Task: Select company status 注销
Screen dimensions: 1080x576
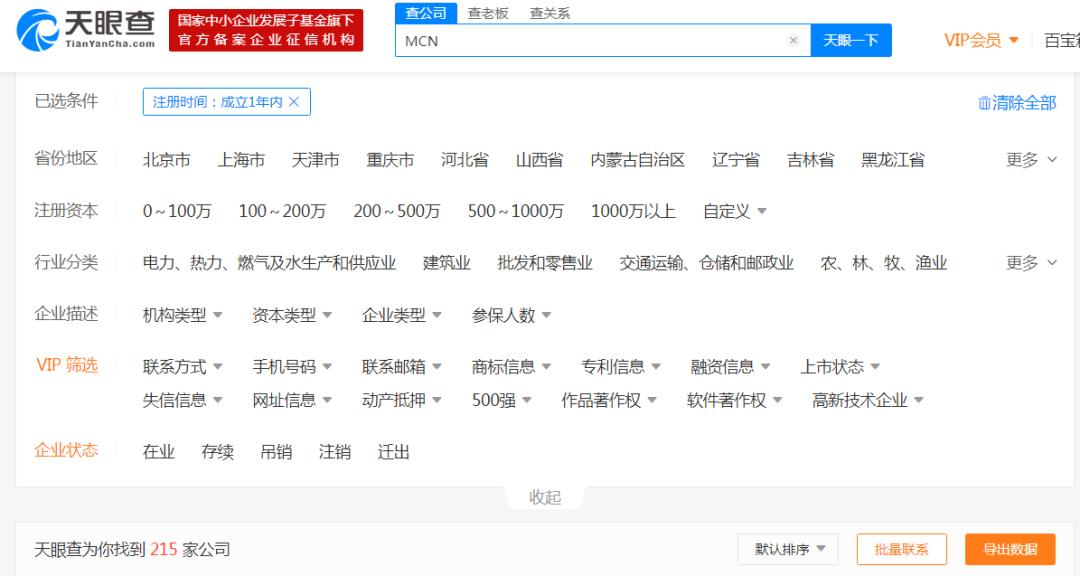Action: click(335, 452)
